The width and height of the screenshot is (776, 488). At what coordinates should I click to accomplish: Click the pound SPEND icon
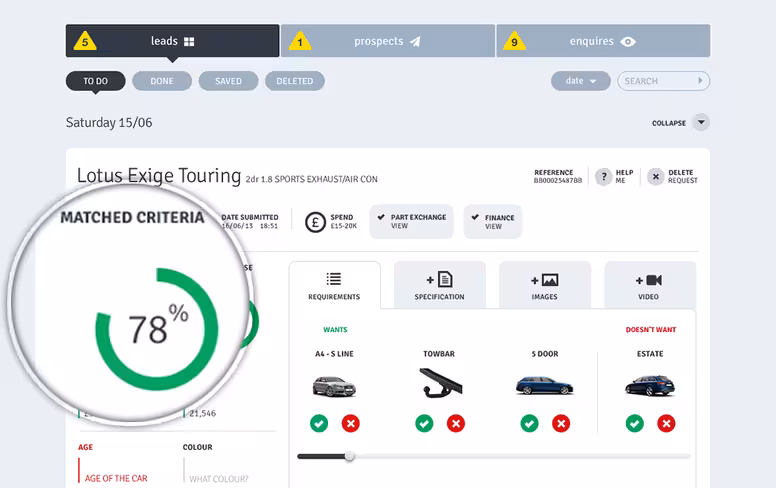tap(315, 222)
